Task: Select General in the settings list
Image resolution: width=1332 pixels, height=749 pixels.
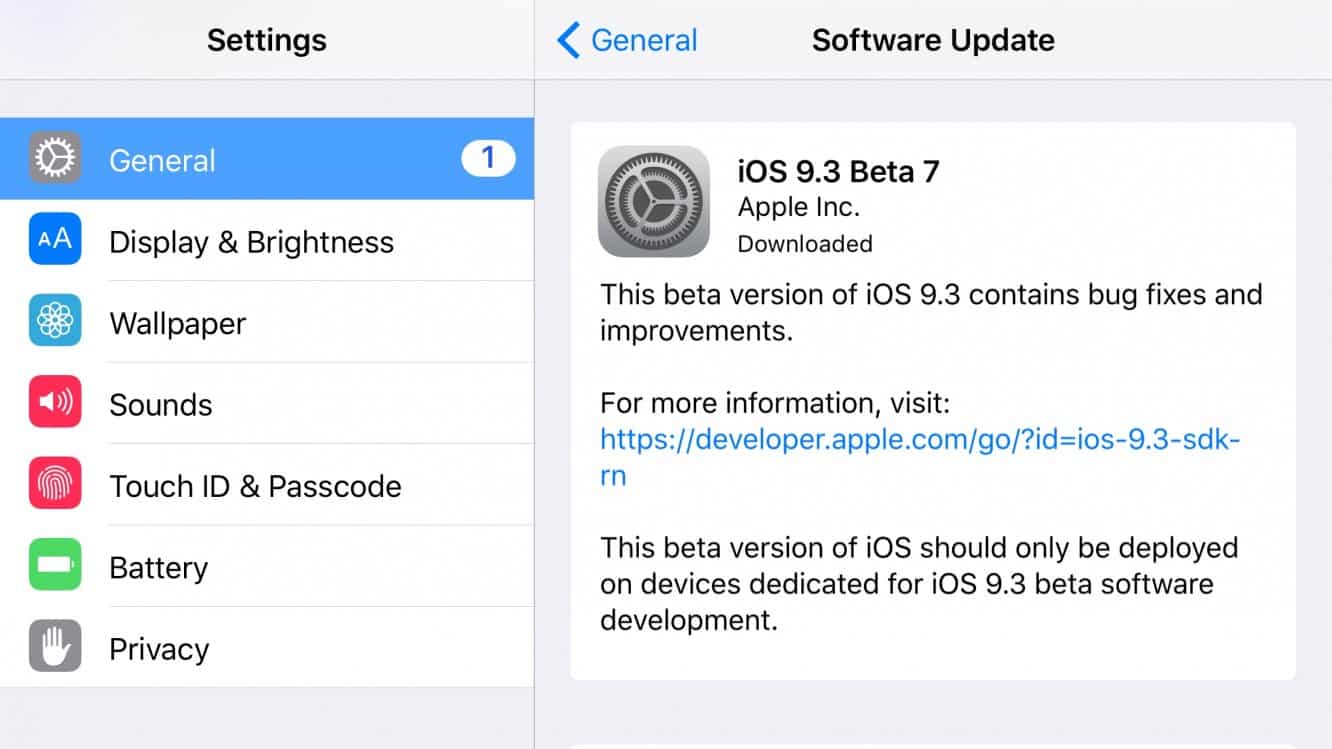Action: tap(162, 160)
